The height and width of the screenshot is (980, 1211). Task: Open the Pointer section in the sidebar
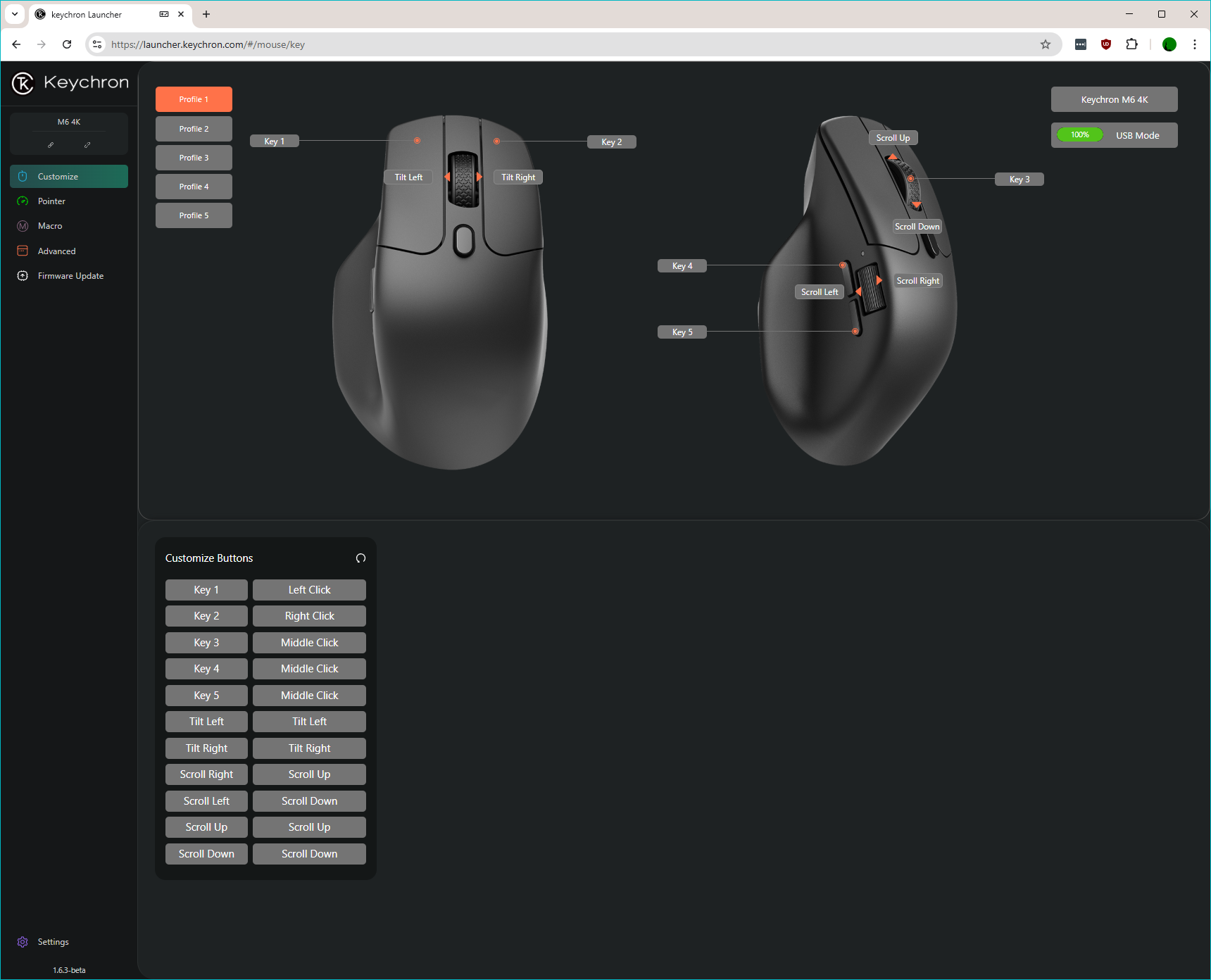click(51, 201)
